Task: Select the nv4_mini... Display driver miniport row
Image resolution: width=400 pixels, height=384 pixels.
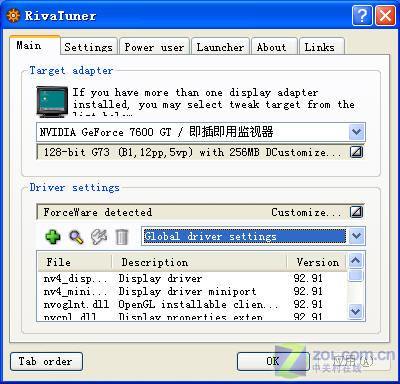Action: pos(192,291)
